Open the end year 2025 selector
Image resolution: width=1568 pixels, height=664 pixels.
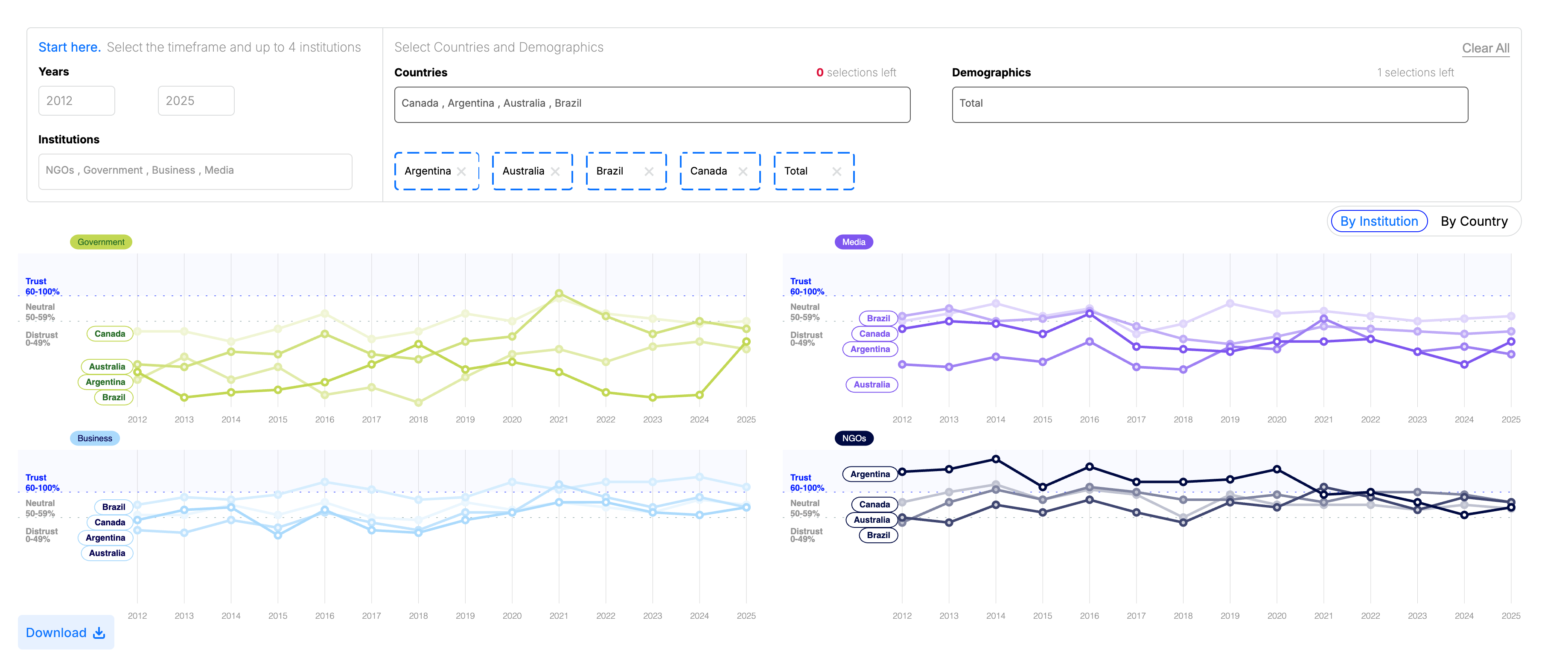pos(196,101)
